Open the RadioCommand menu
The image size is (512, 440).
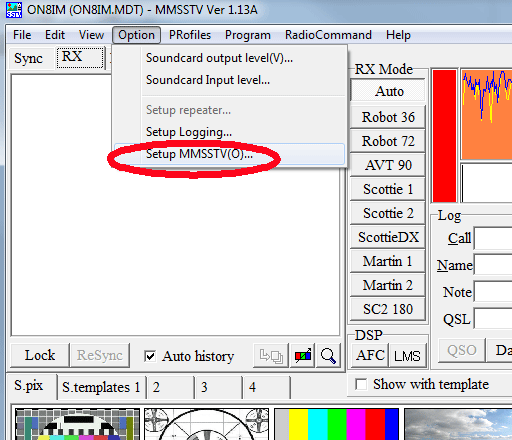click(x=328, y=35)
